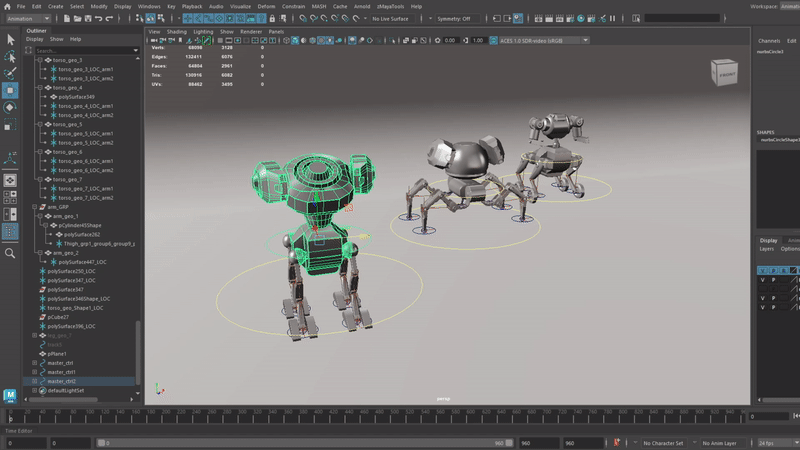The image size is (800, 450).
Task: Select pCube27 in the Outliner
Action: tap(58, 317)
